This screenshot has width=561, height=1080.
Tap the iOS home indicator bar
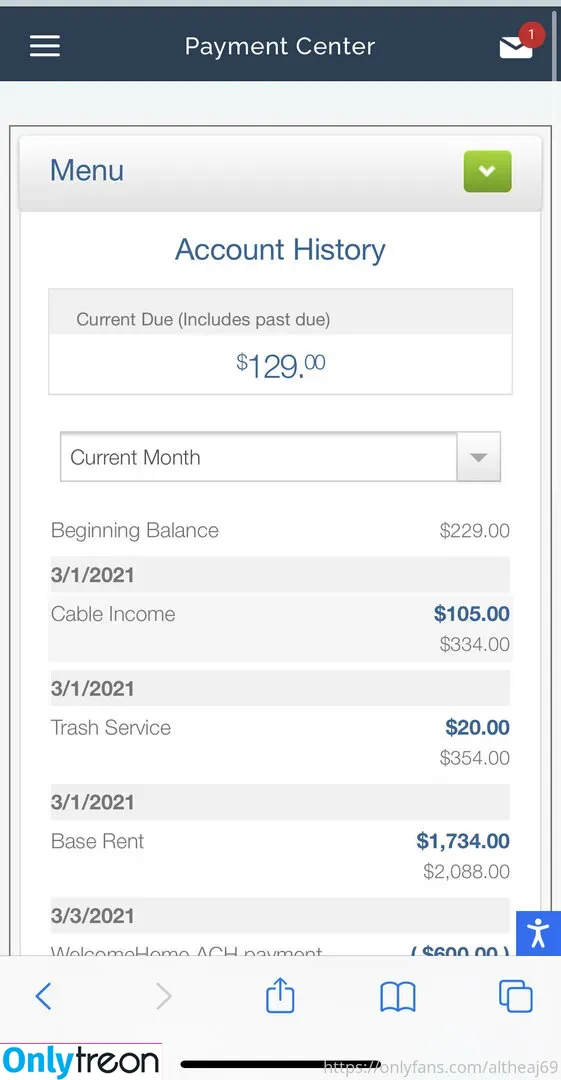[x=280, y=1063]
